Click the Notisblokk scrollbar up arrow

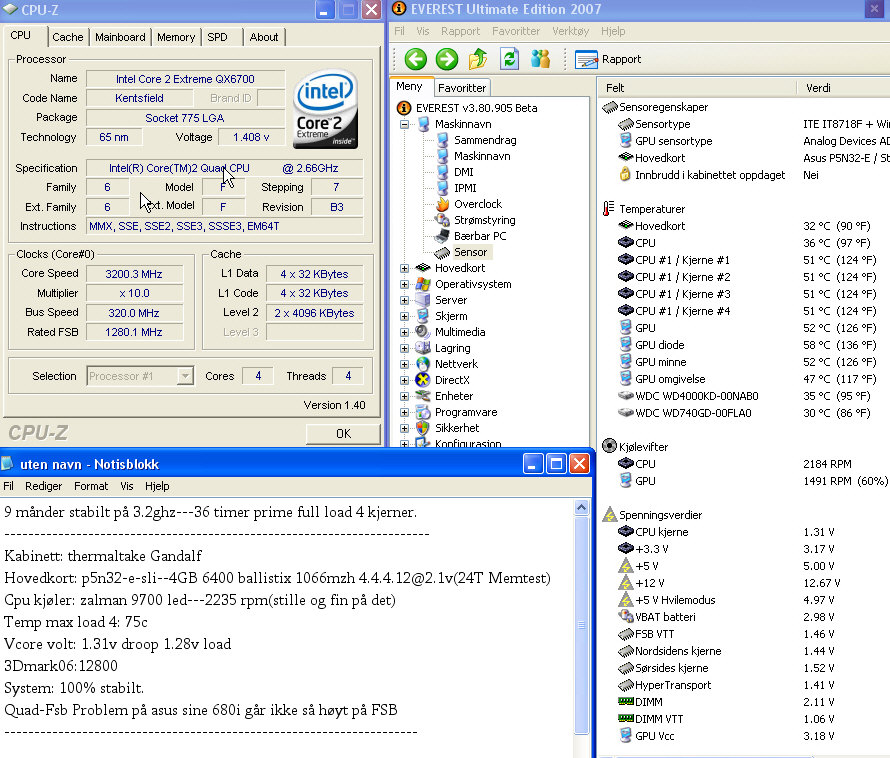(581, 507)
